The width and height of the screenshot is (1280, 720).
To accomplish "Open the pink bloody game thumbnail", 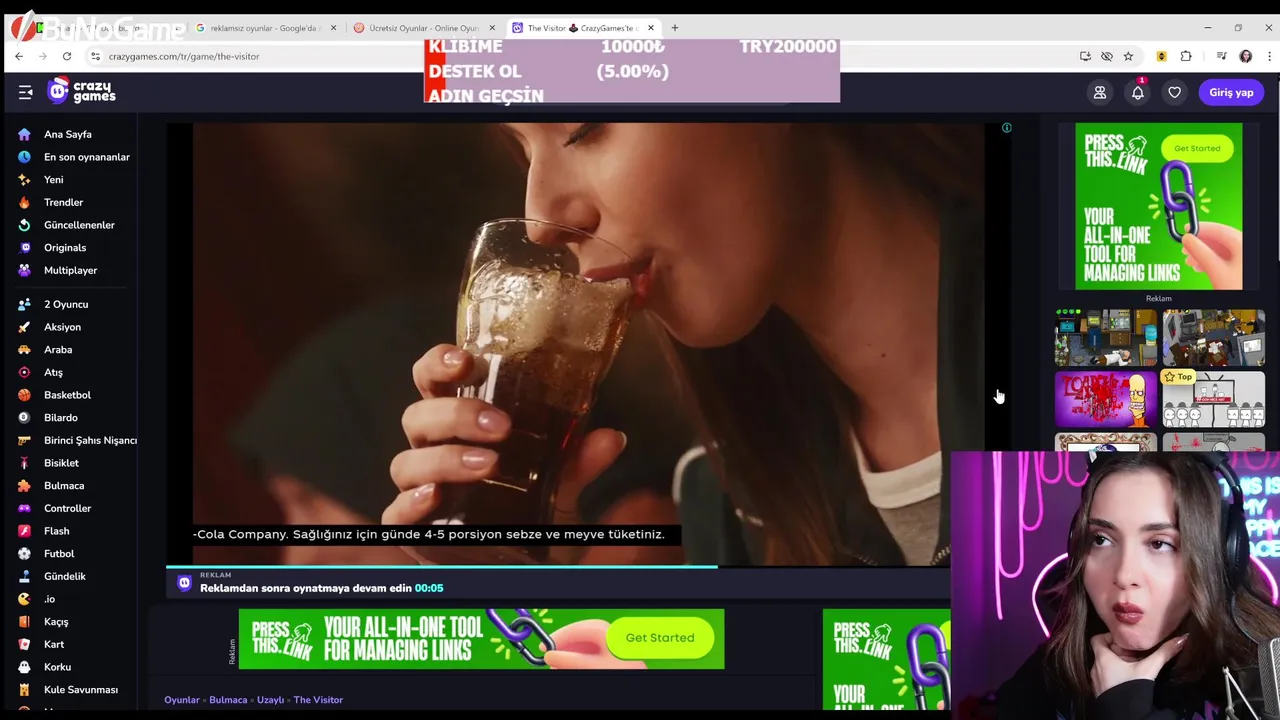I will tap(1106, 399).
